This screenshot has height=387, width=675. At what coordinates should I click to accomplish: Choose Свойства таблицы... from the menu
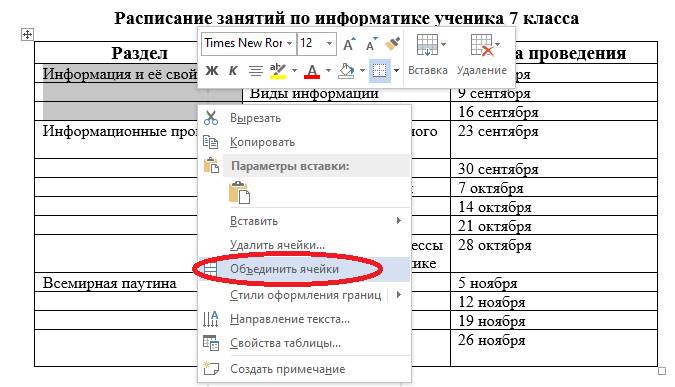304,343
